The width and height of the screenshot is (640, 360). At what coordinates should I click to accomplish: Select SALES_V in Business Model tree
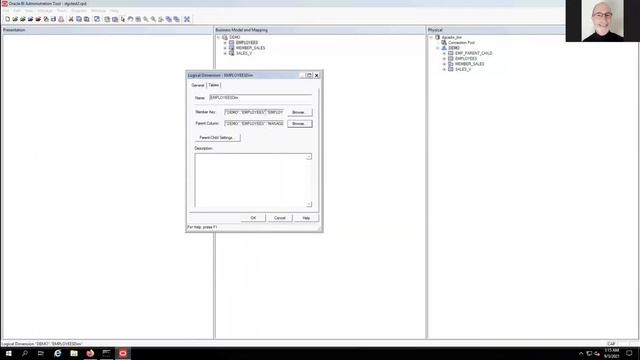coord(244,53)
